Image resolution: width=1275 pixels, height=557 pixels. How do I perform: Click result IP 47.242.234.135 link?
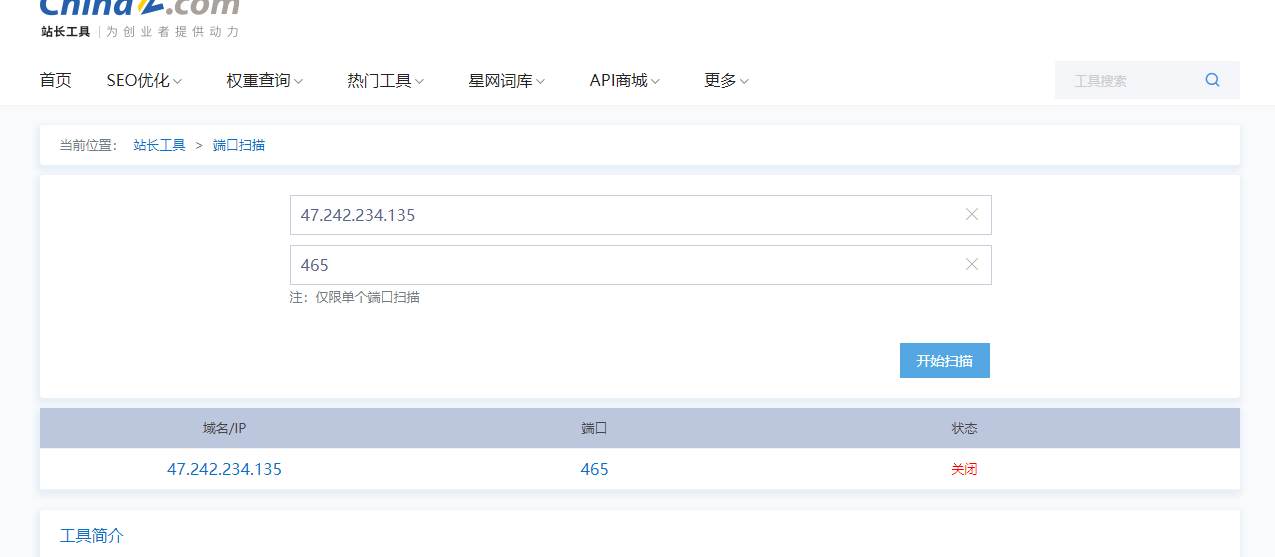pyautogui.click(x=224, y=469)
